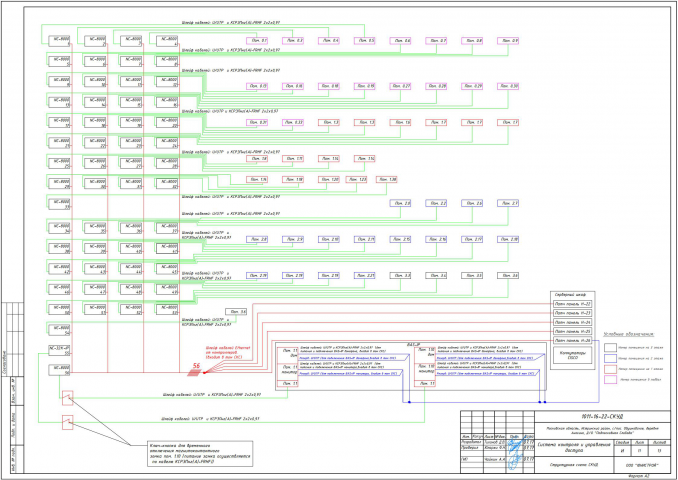Screen dimensions: 678x480
Task: Click the Условные обозначения heading
Action: pyautogui.click(x=629, y=334)
